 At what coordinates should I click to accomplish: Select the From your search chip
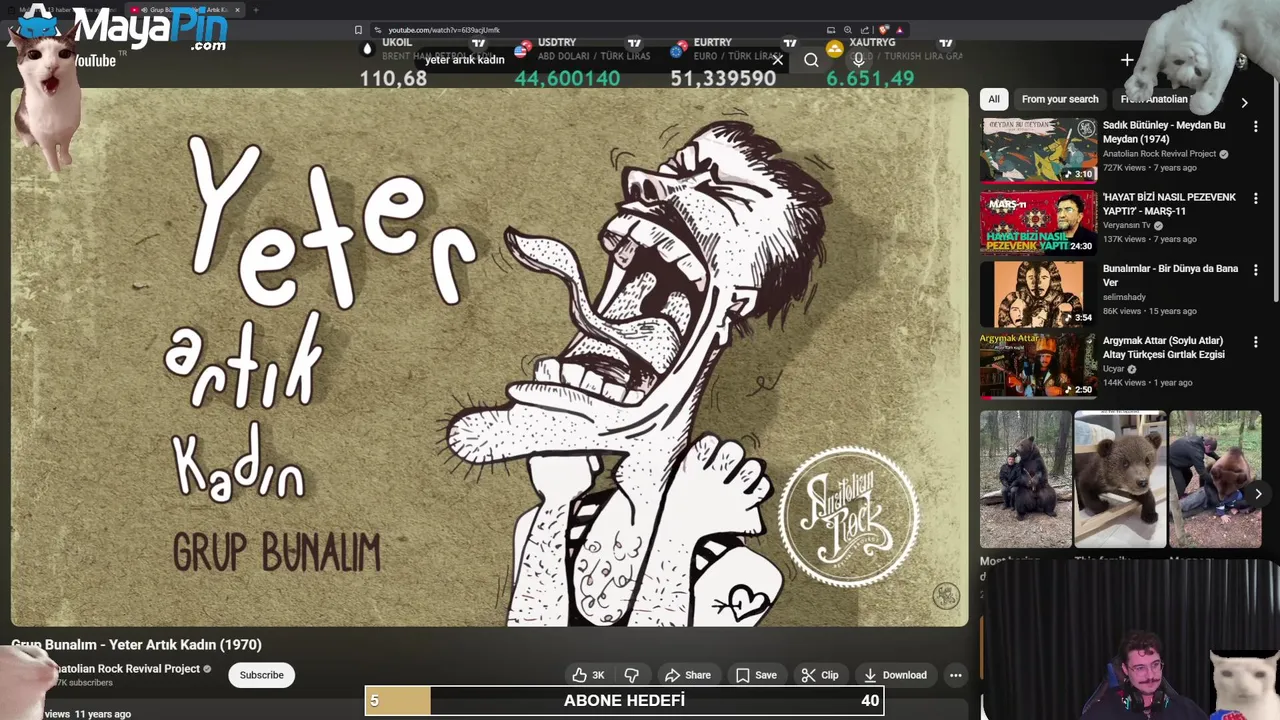[1060, 99]
